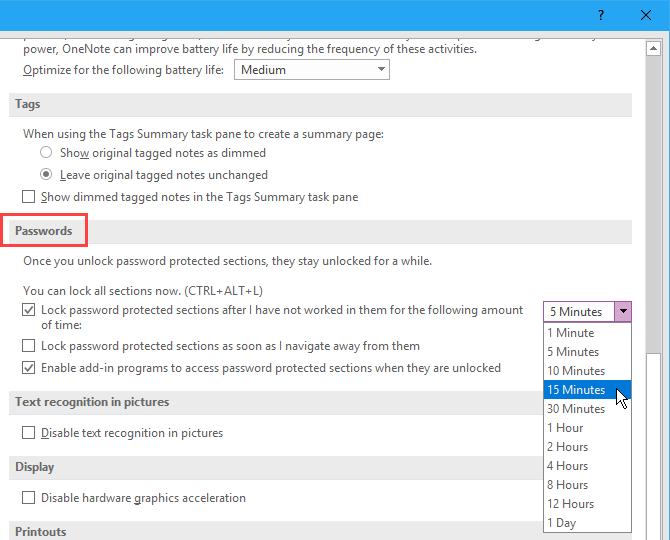Click 'You can lock all sections now' text

[143, 291]
